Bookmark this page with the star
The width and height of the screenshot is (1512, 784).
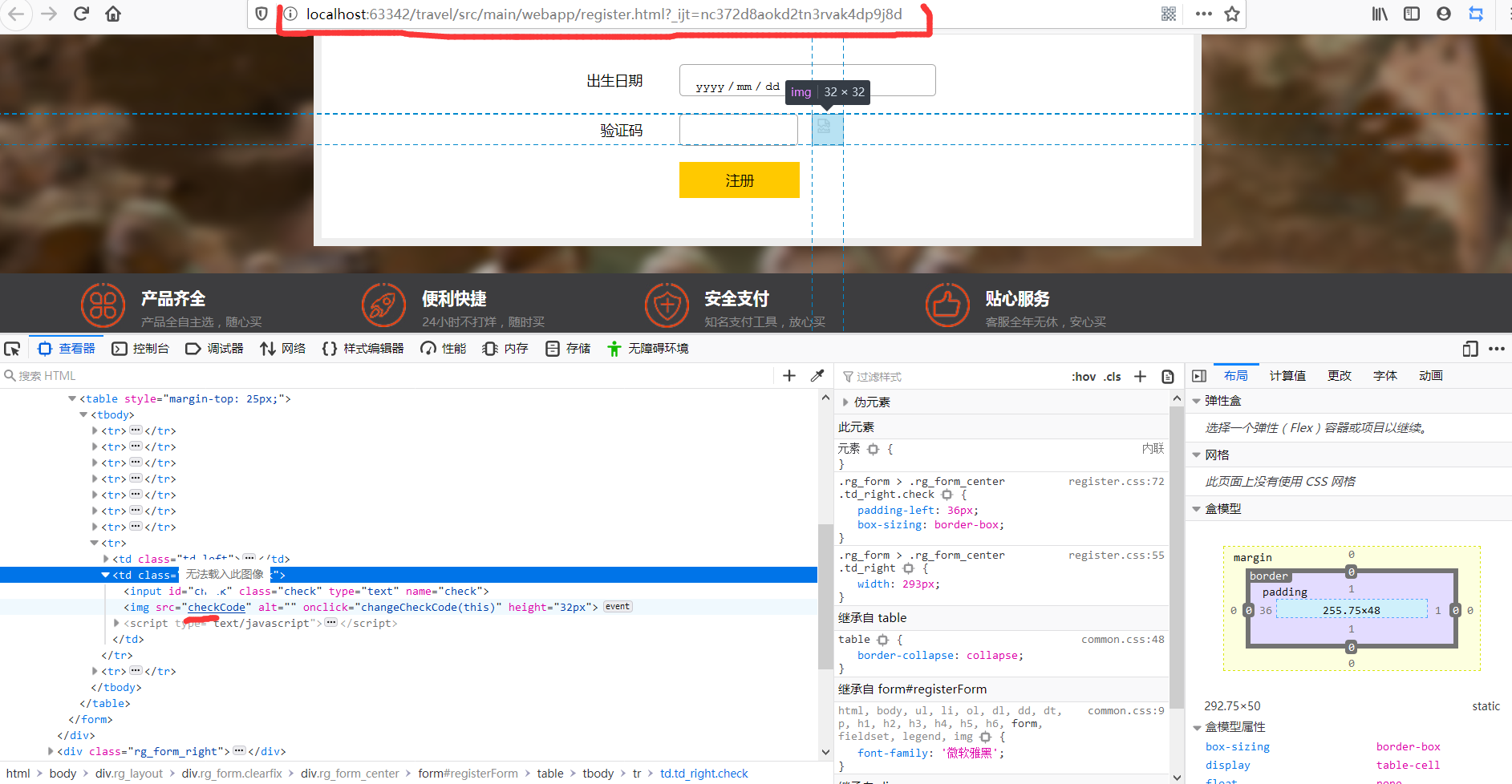(1232, 14)
